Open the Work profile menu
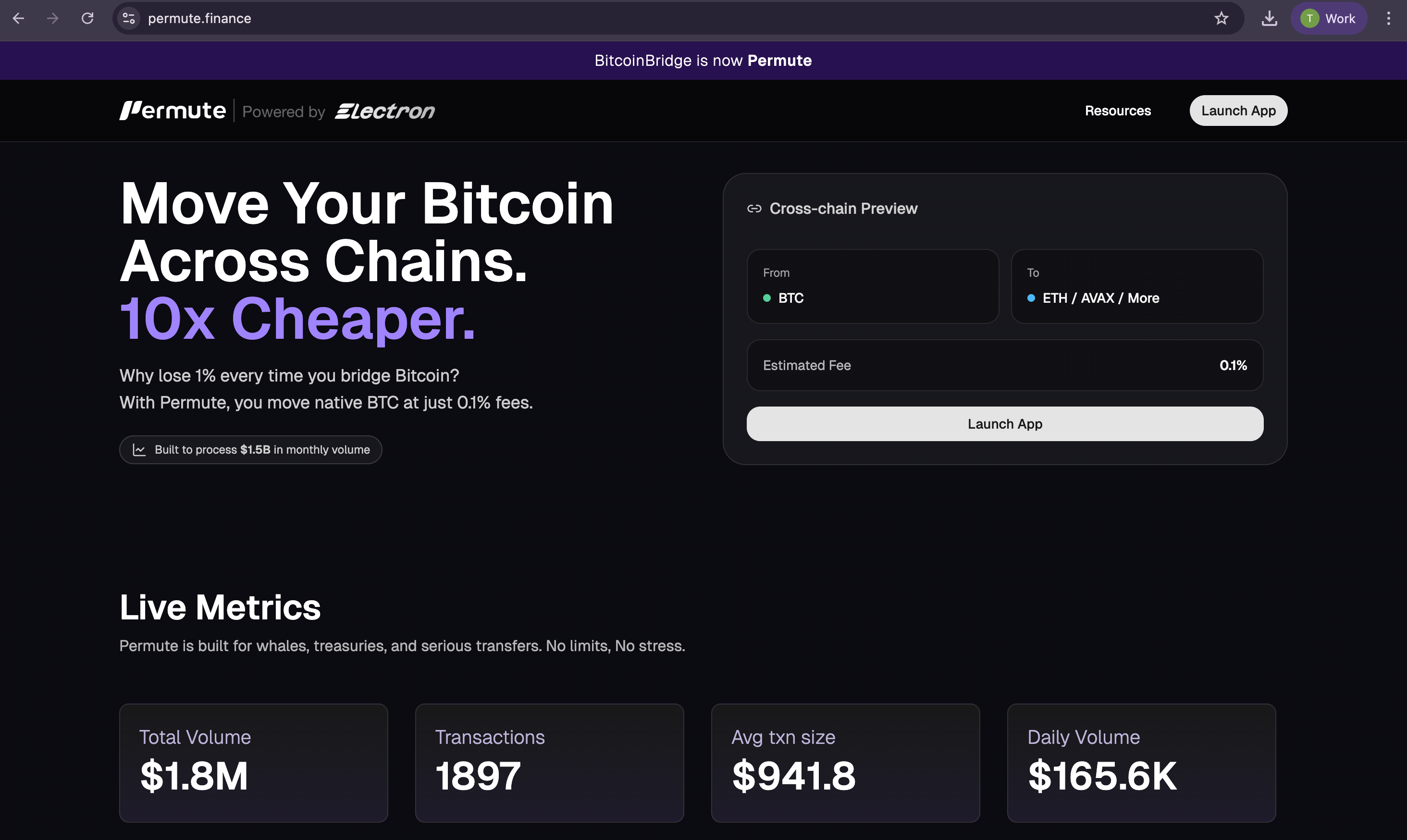The width and height of the screenshot is (1407, 840). (x=1328, y=19)
